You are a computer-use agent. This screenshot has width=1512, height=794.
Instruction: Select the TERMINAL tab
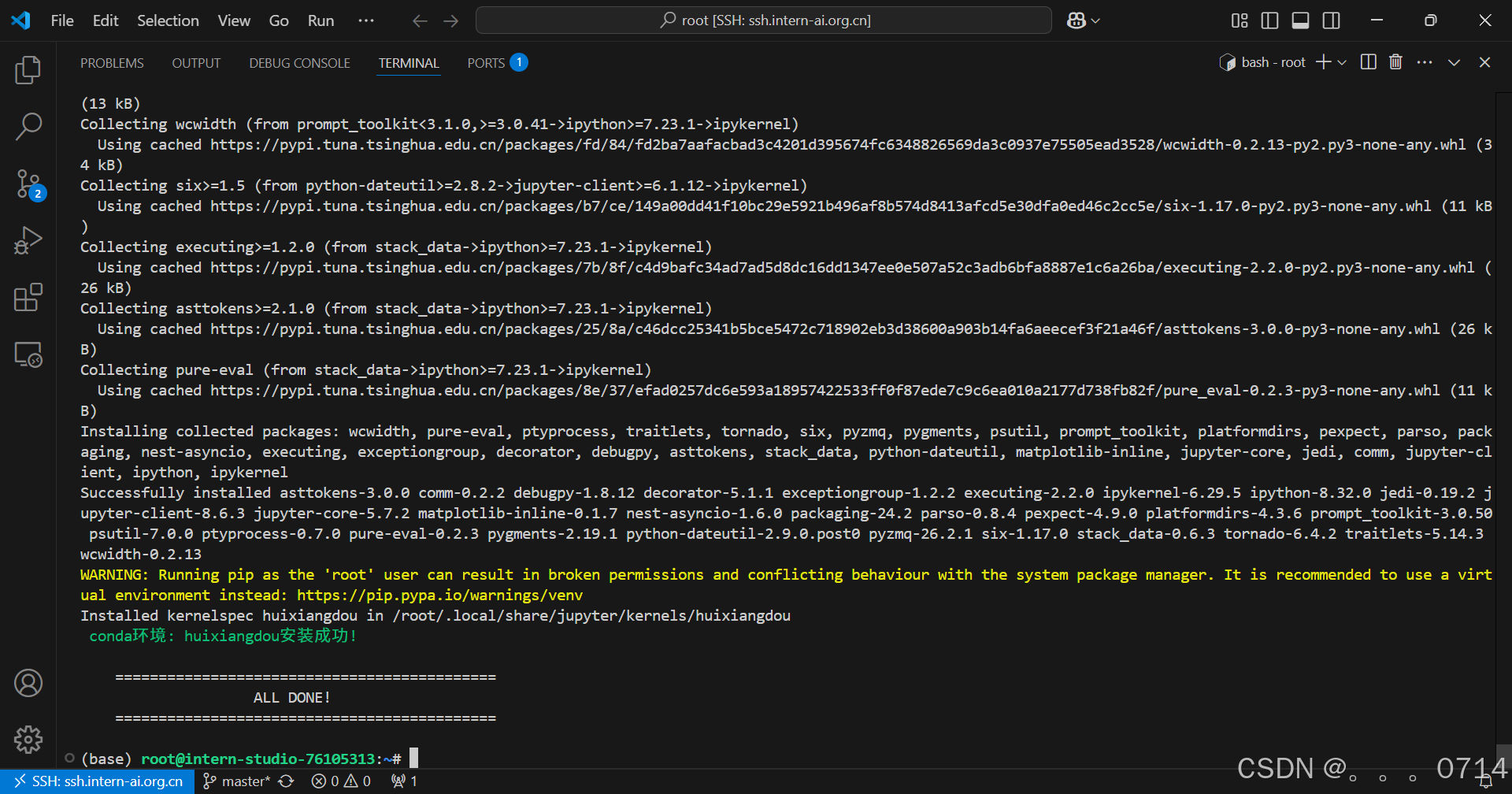[x=409, y=63]
